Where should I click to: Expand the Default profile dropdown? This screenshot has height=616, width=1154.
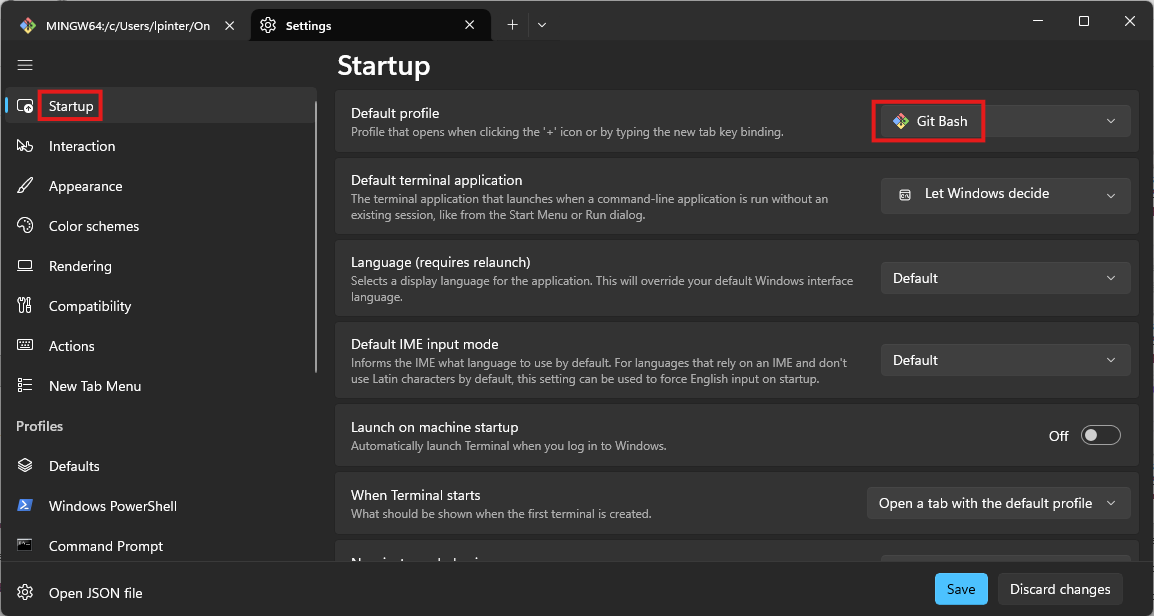pos(1005,121)
